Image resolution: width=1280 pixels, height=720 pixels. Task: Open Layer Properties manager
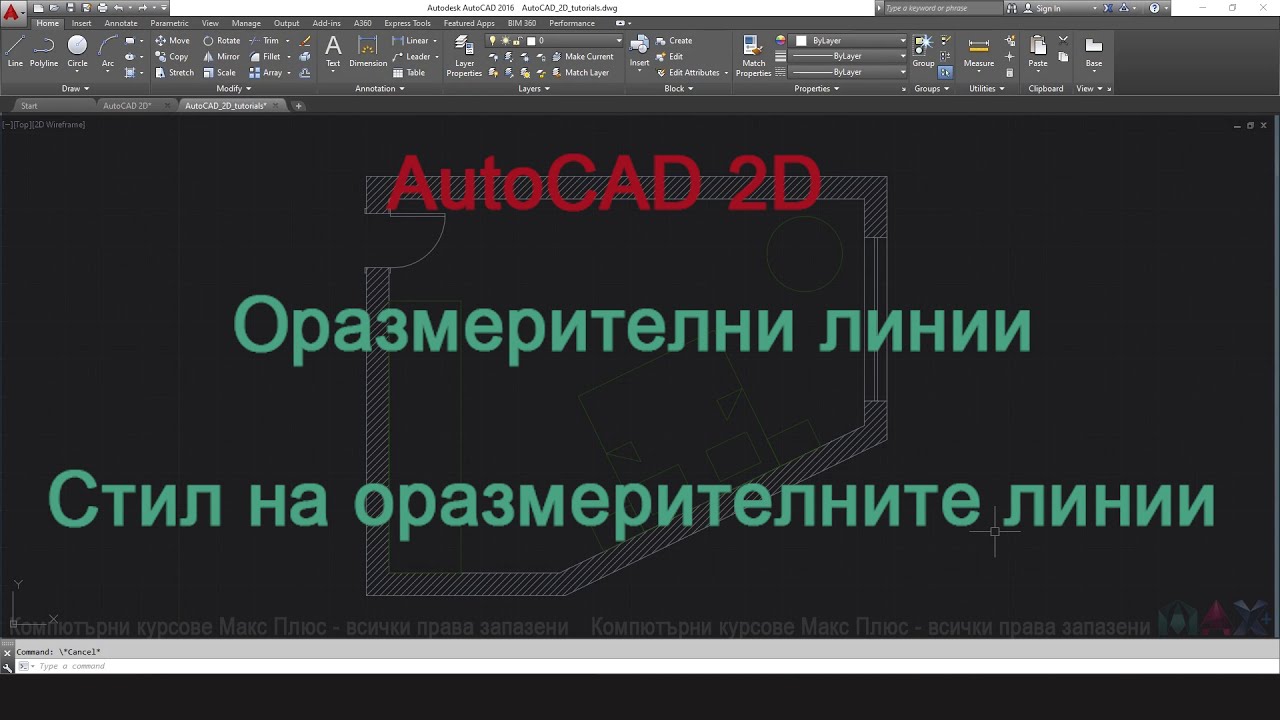(464, 56)
